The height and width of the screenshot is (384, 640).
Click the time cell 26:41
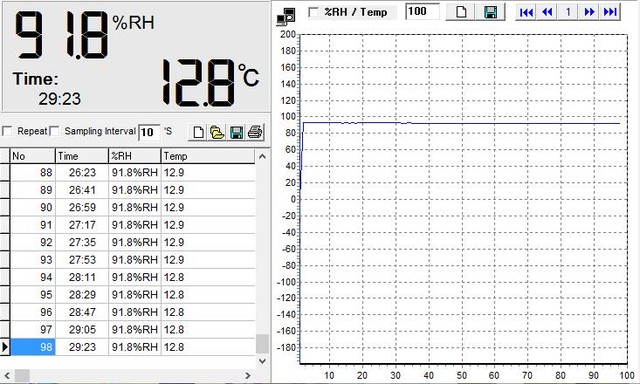coord(82,190)
